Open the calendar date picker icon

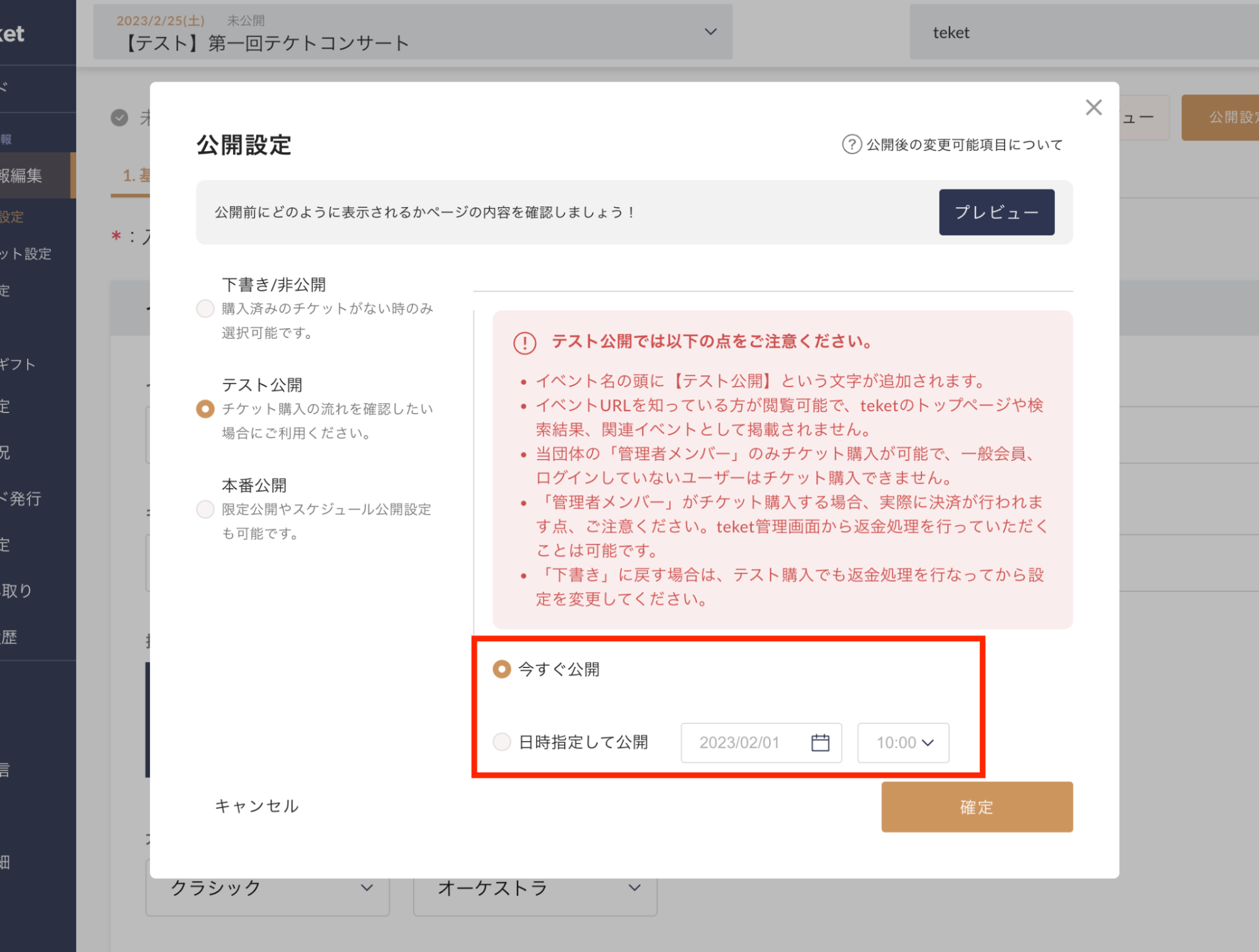[x=820, y=742]
